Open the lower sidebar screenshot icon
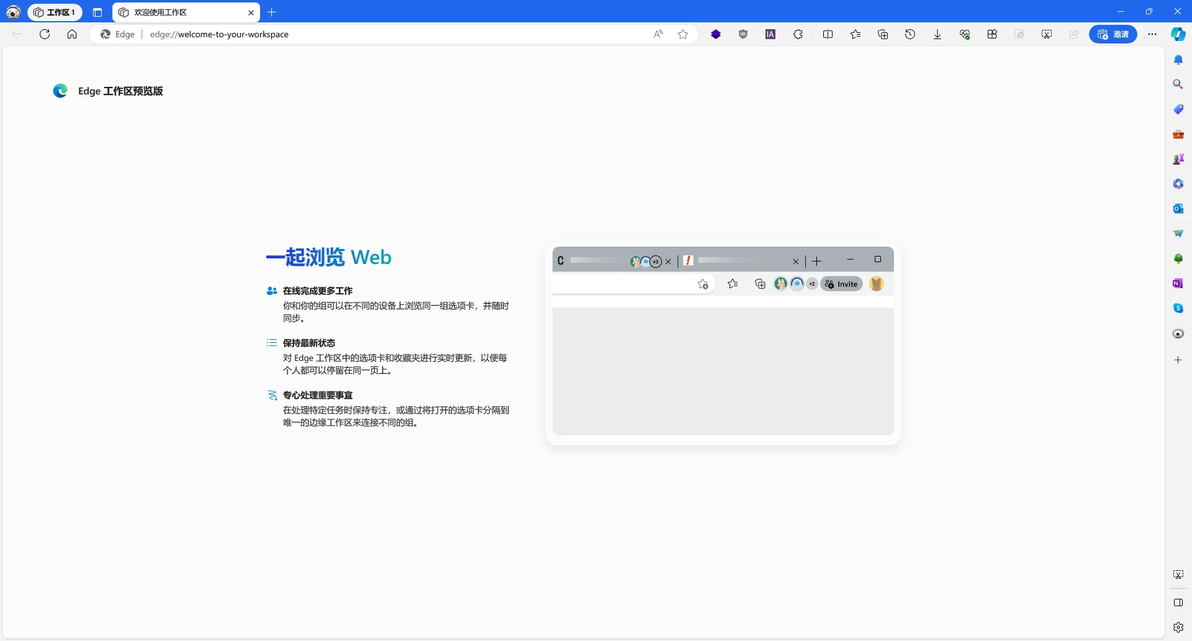The image size is (1192, 641). [1178, 575]
